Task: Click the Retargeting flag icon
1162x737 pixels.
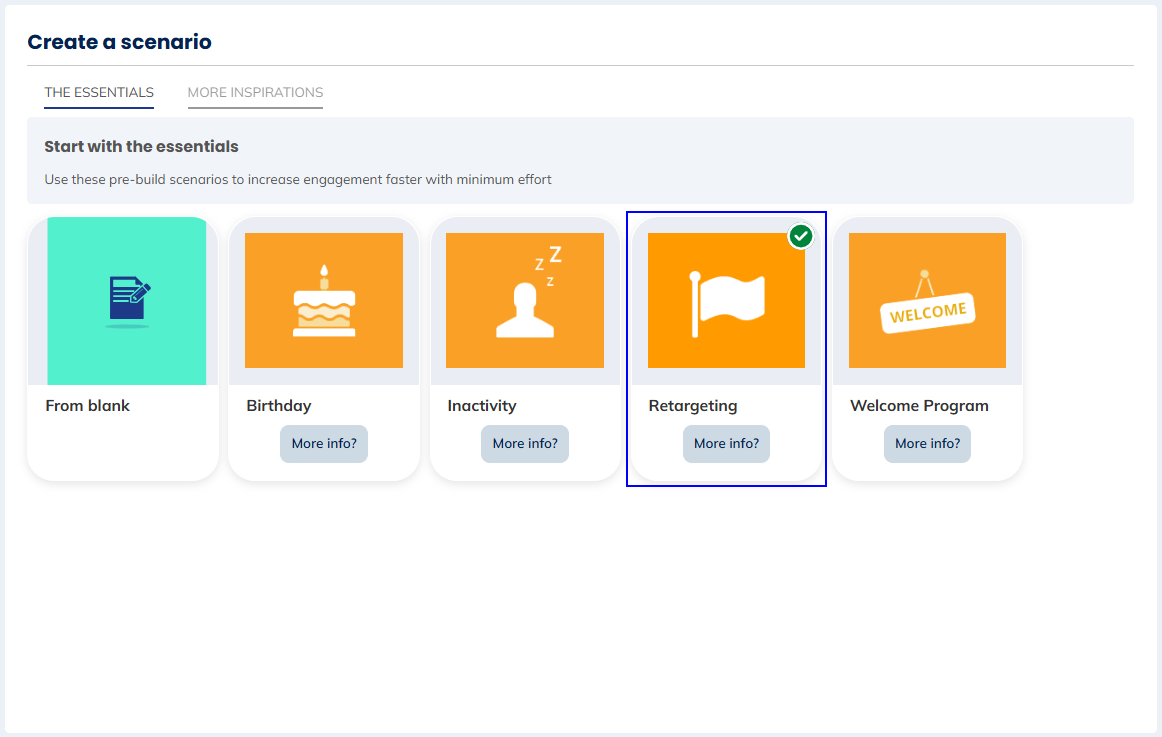Action: 726,300
